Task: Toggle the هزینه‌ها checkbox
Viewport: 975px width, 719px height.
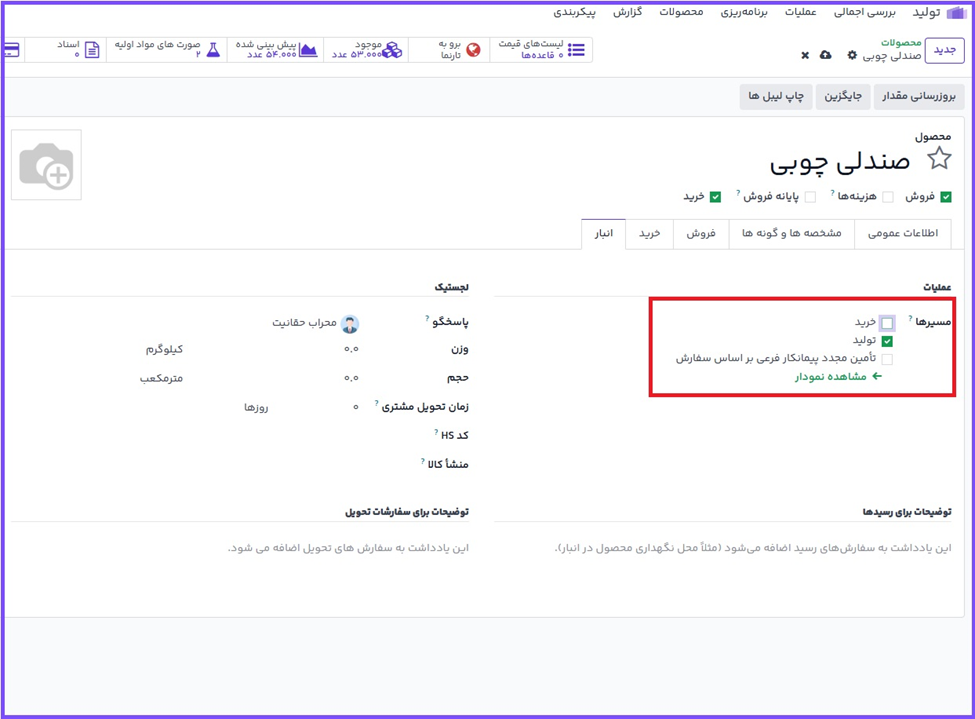Action: [x=887, y=197]
